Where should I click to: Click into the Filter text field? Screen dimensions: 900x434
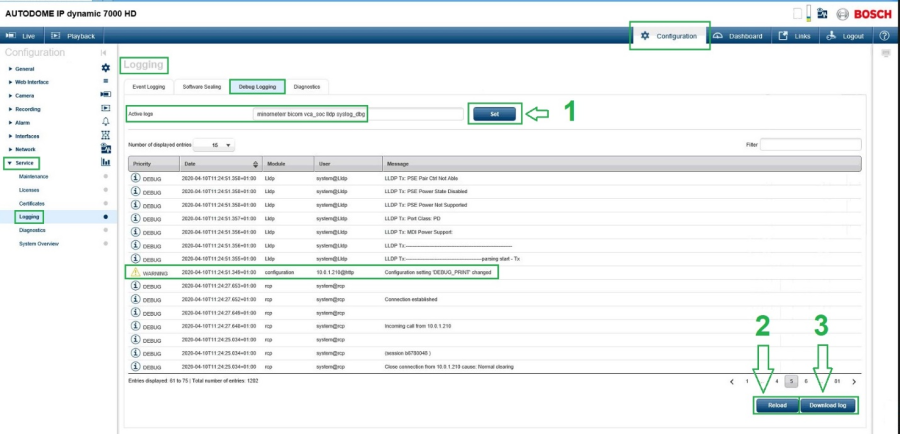(810, 145)
